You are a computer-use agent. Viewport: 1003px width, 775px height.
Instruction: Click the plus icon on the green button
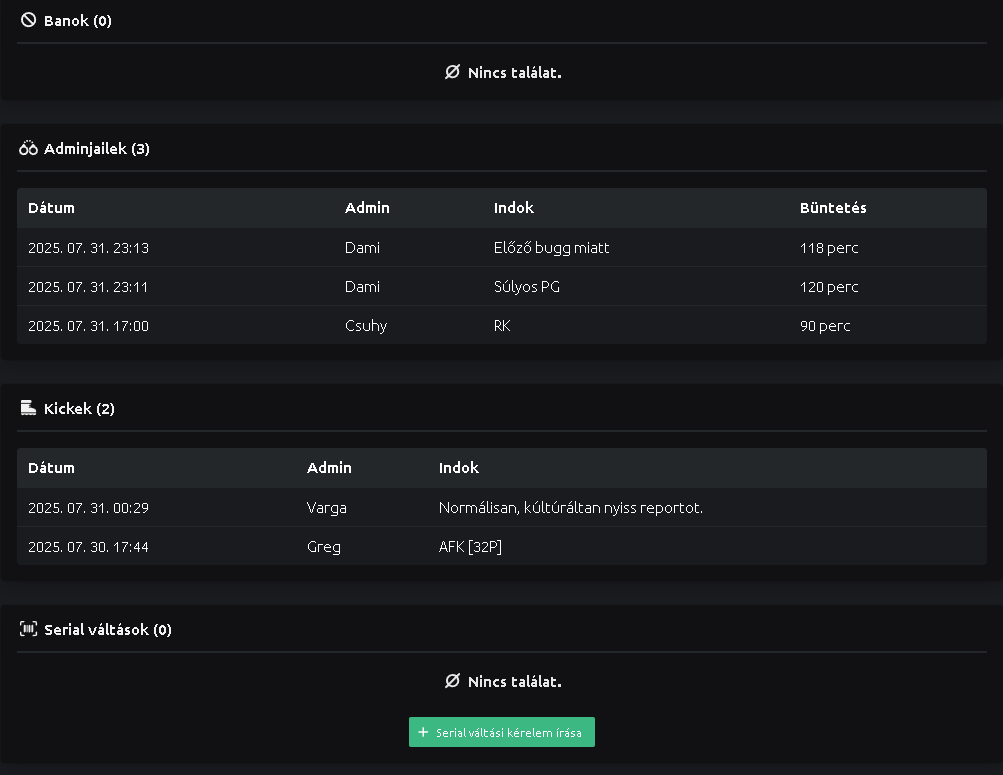[423, 732]
